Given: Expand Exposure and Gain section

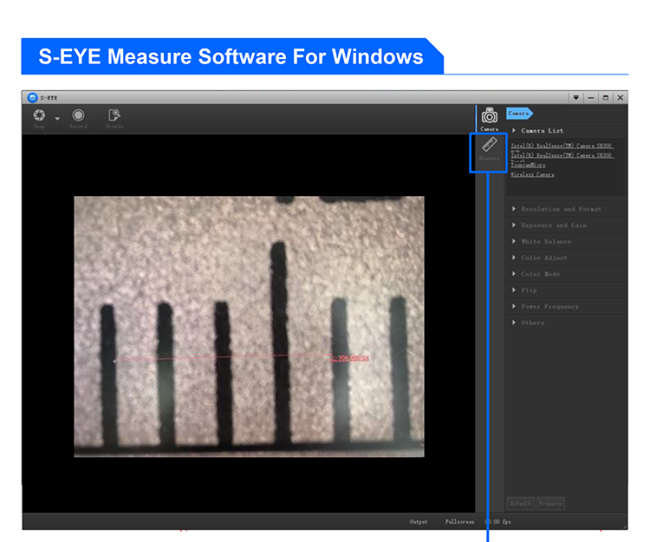Looking at the screenshot, I should click(x=553, y=225).
